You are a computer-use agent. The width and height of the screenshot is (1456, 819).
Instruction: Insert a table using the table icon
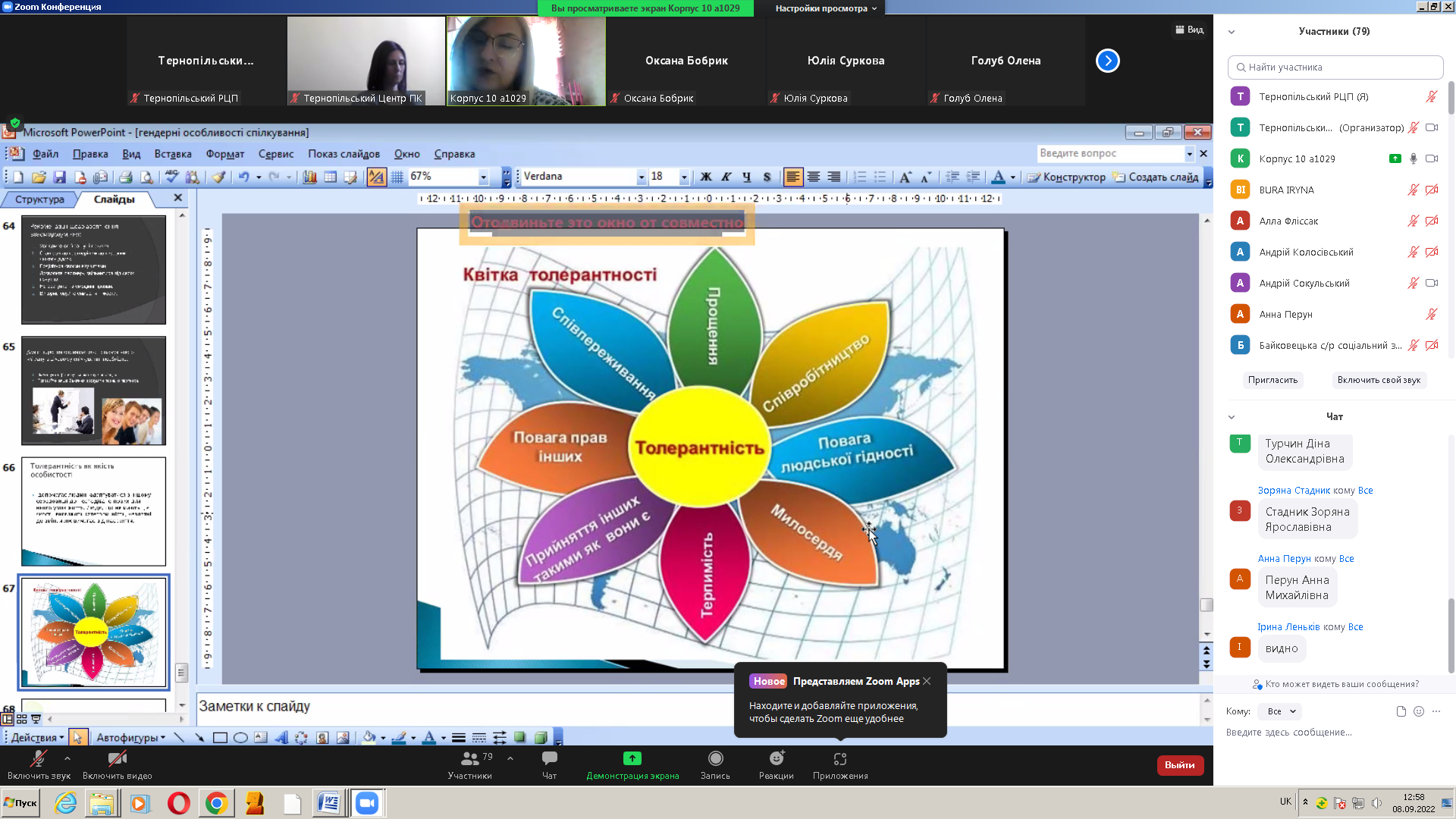click(330, 177)
